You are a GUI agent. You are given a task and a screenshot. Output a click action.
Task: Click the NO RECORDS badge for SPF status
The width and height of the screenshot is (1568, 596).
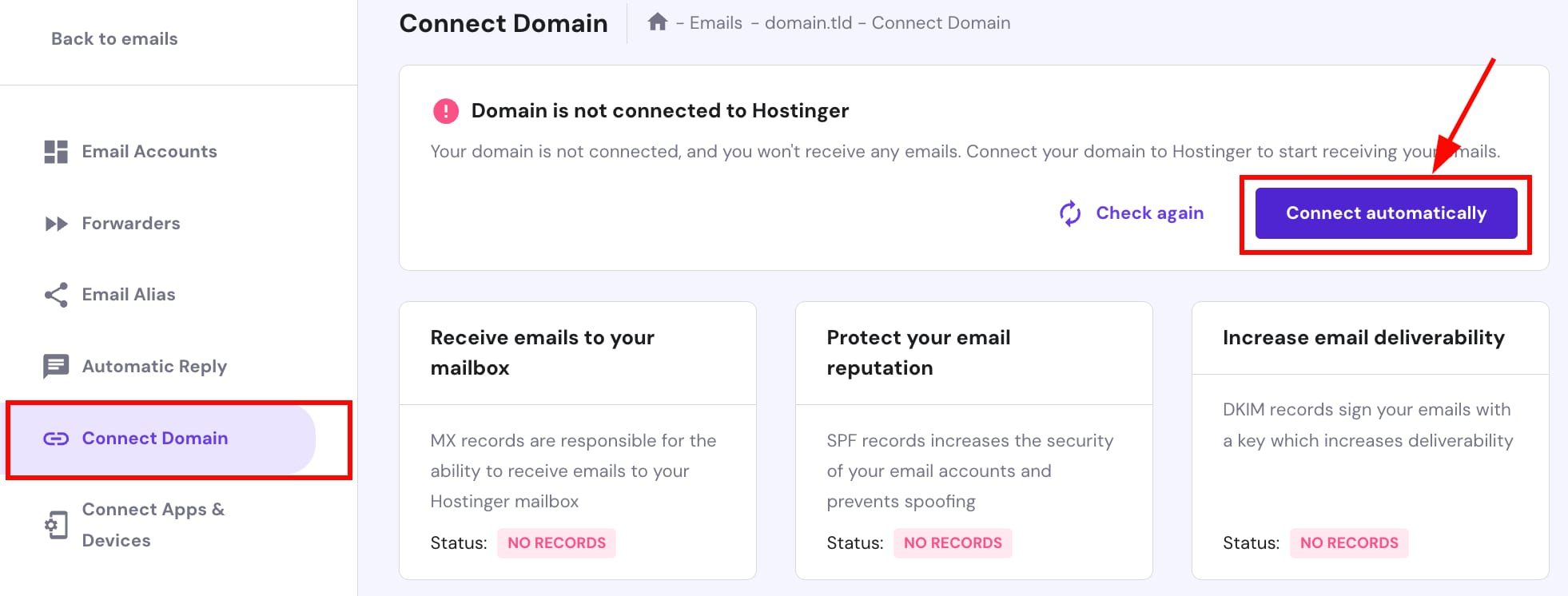pos(953,542)
